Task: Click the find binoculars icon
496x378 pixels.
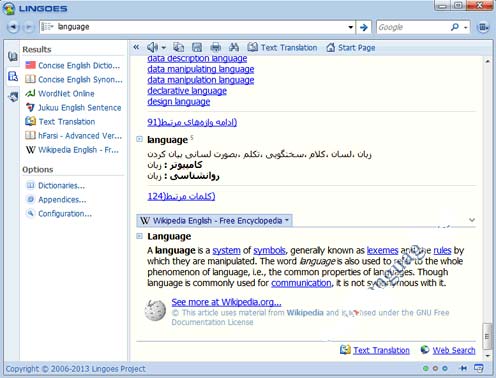Action: click(234, 47)
